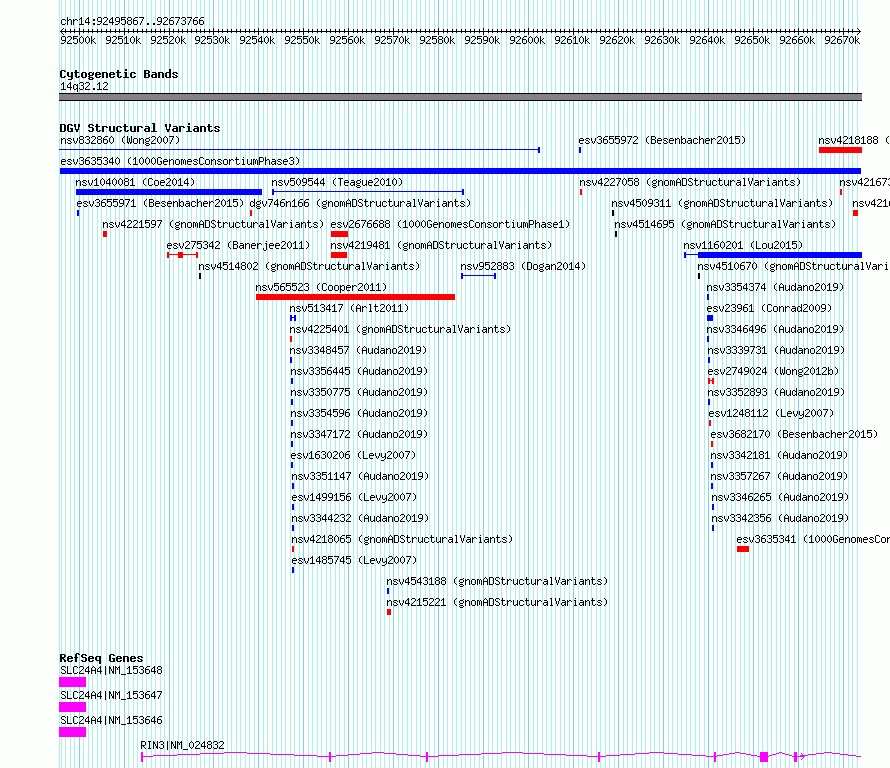Click the nsv509544 (Teague2010) label
This screenshot has height=768, width=890.
(x=337, y=182)
